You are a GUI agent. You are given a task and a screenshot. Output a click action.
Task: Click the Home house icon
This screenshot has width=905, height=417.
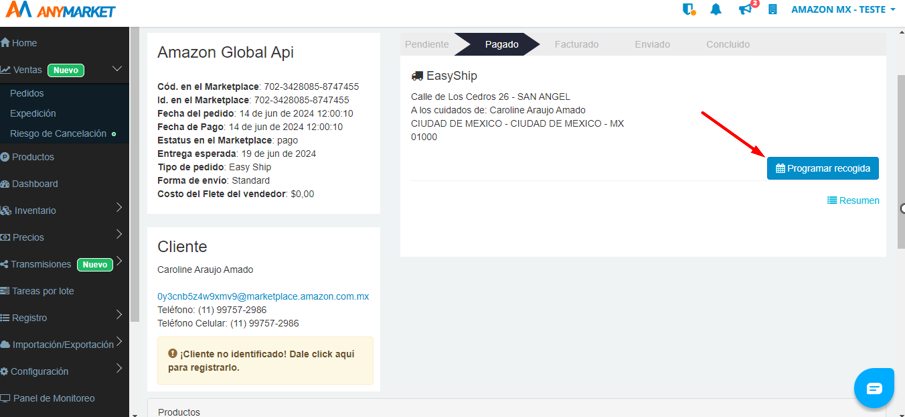pos(5,43)
